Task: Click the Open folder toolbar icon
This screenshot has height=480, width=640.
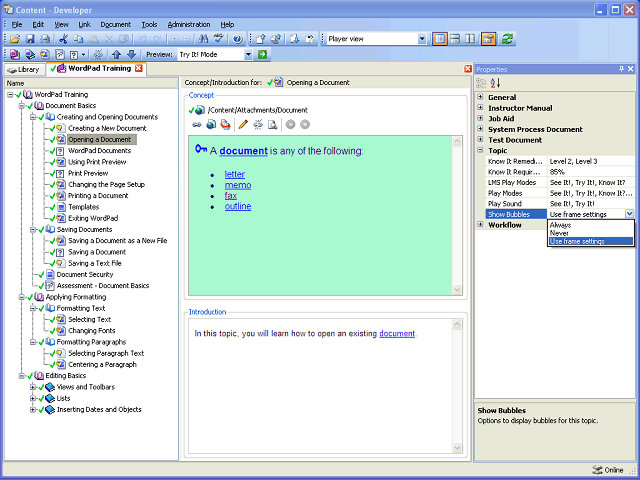Action: pos(15,39)
